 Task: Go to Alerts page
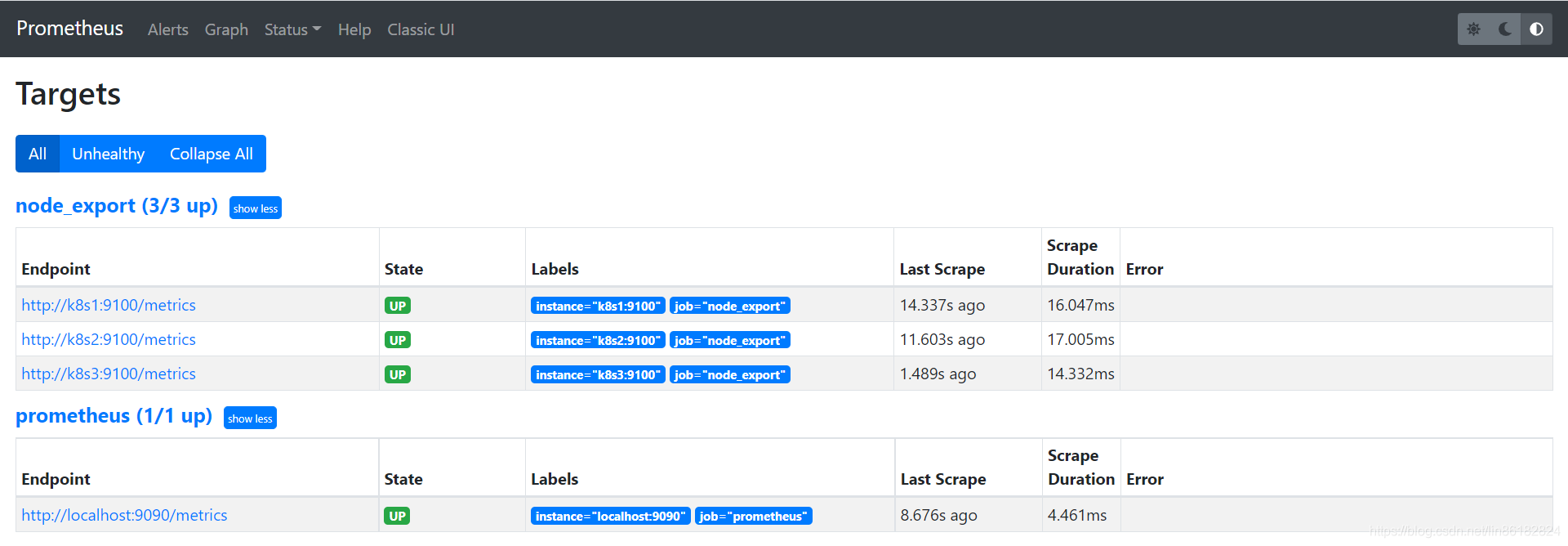[x=168, y=29]
